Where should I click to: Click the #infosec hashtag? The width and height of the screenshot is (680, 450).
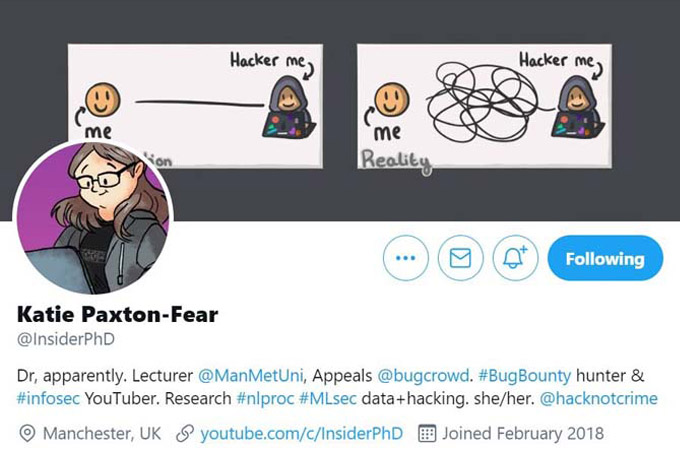[x=48, y=398]
